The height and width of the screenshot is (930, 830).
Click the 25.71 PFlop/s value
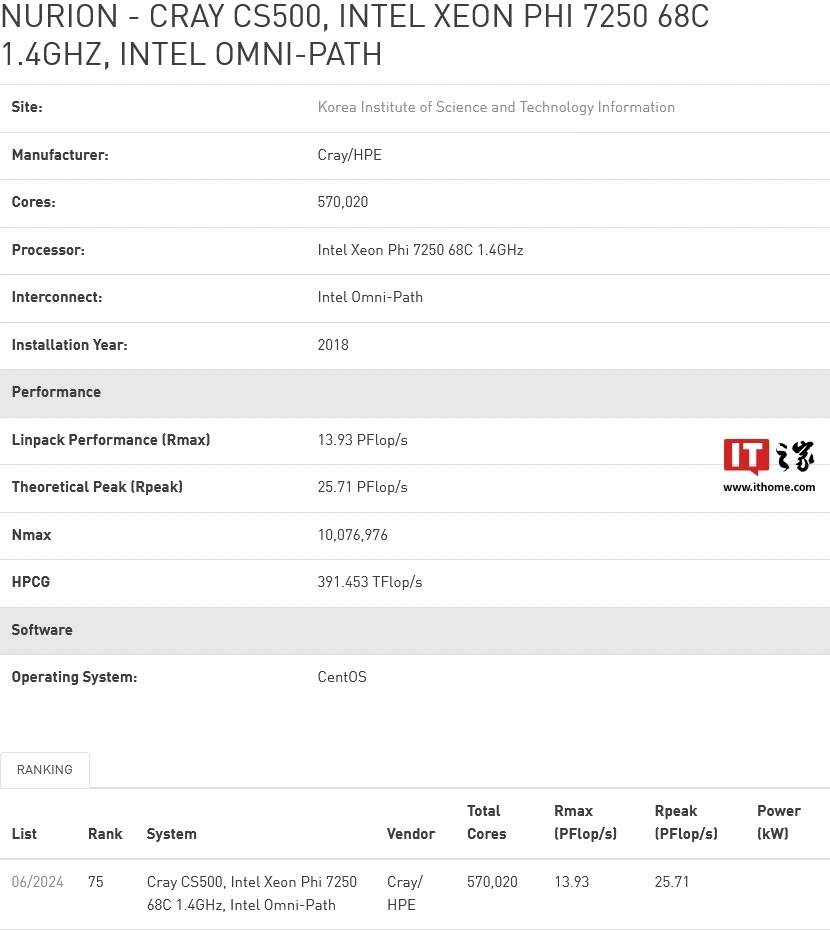(x=362, y=487)
